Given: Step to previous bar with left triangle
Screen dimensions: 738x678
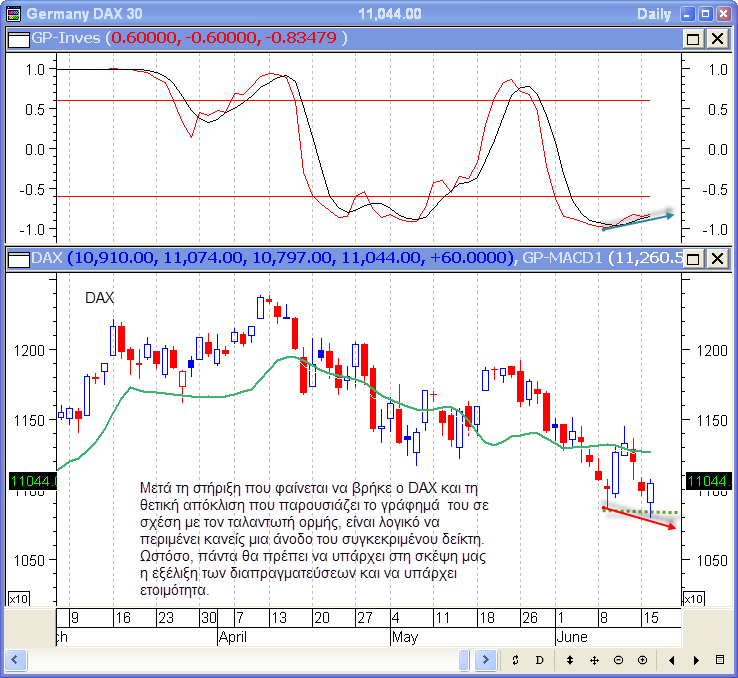Looking at the screenshot, I should pyautogui.click(x=672, y=661).
